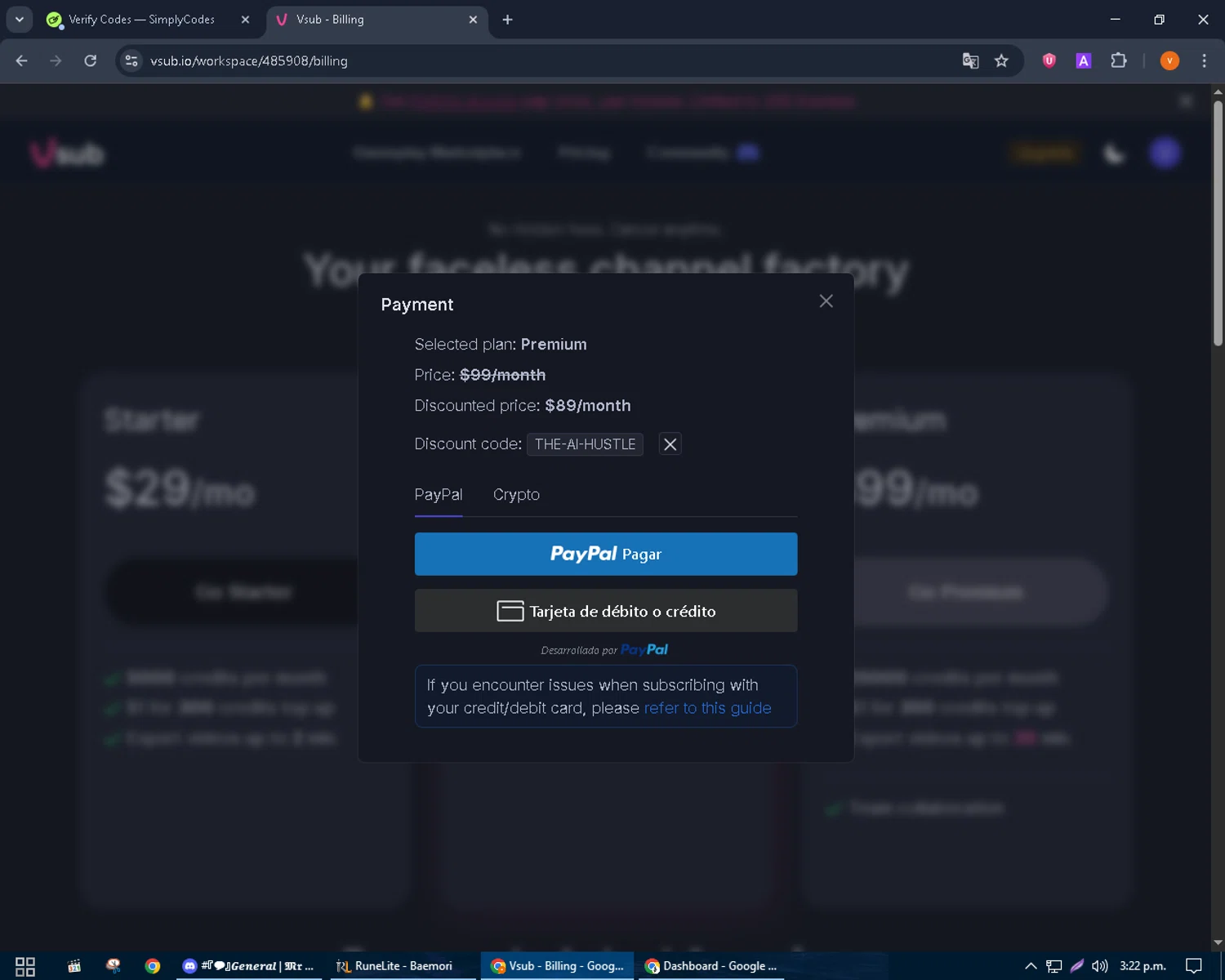Close the Payment dialog
Screen dimensions: 1225x980
tap(826, 301)
